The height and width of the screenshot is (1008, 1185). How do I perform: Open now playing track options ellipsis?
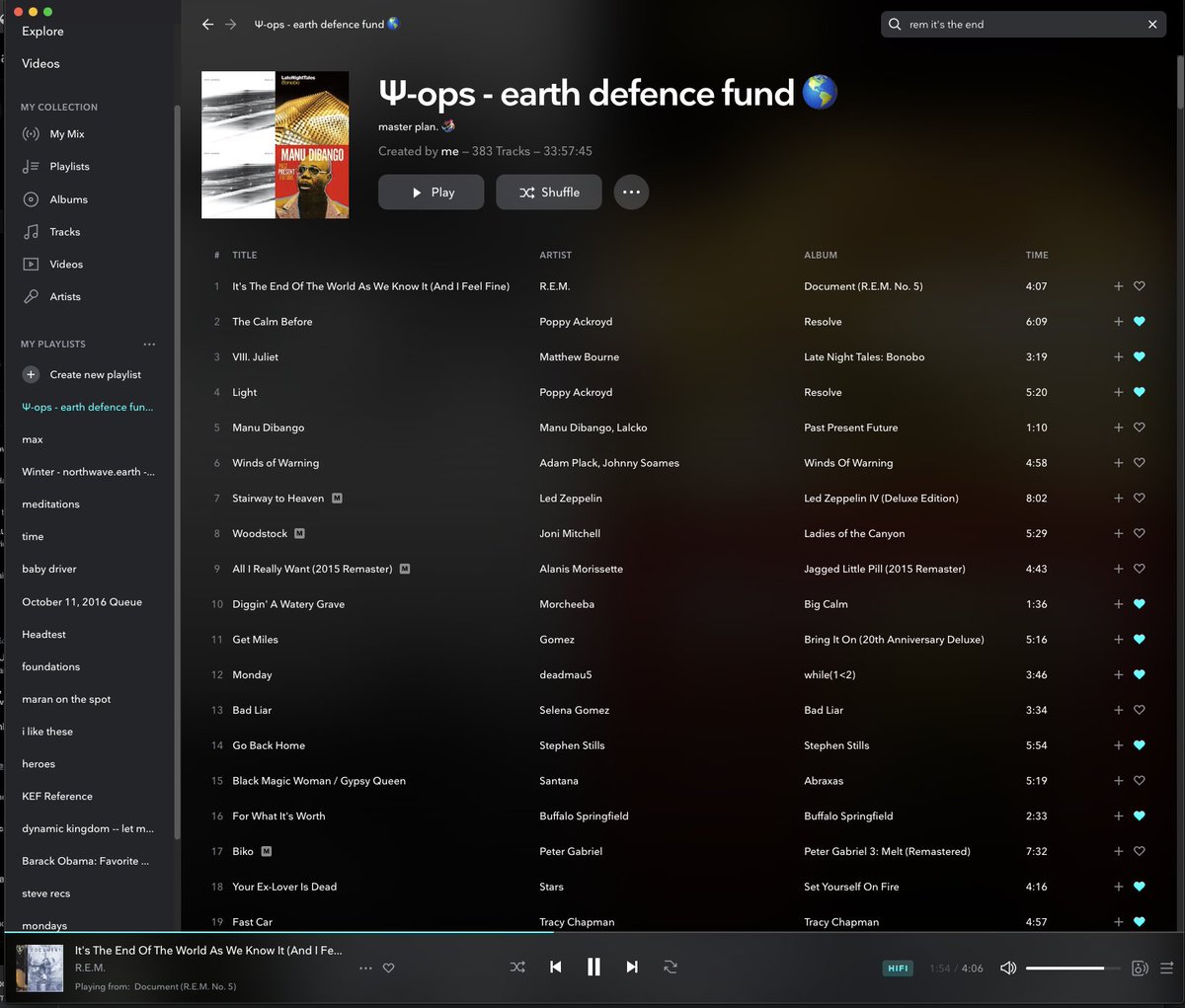(365, 969)
